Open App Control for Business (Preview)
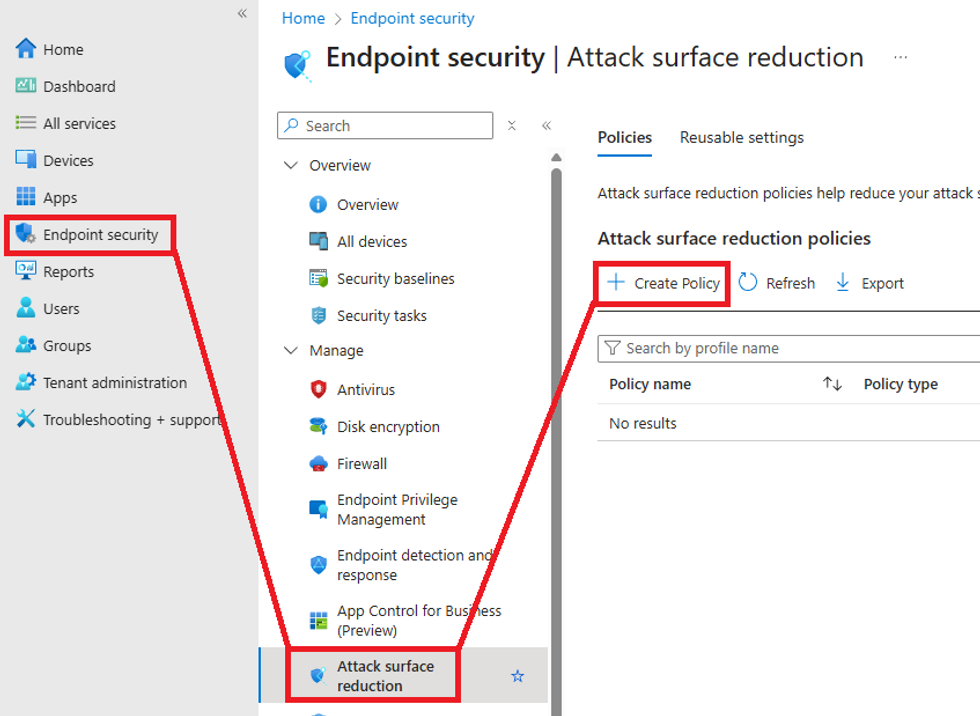Viewport: 980px width, 716px height. click(x=411, y=619)
